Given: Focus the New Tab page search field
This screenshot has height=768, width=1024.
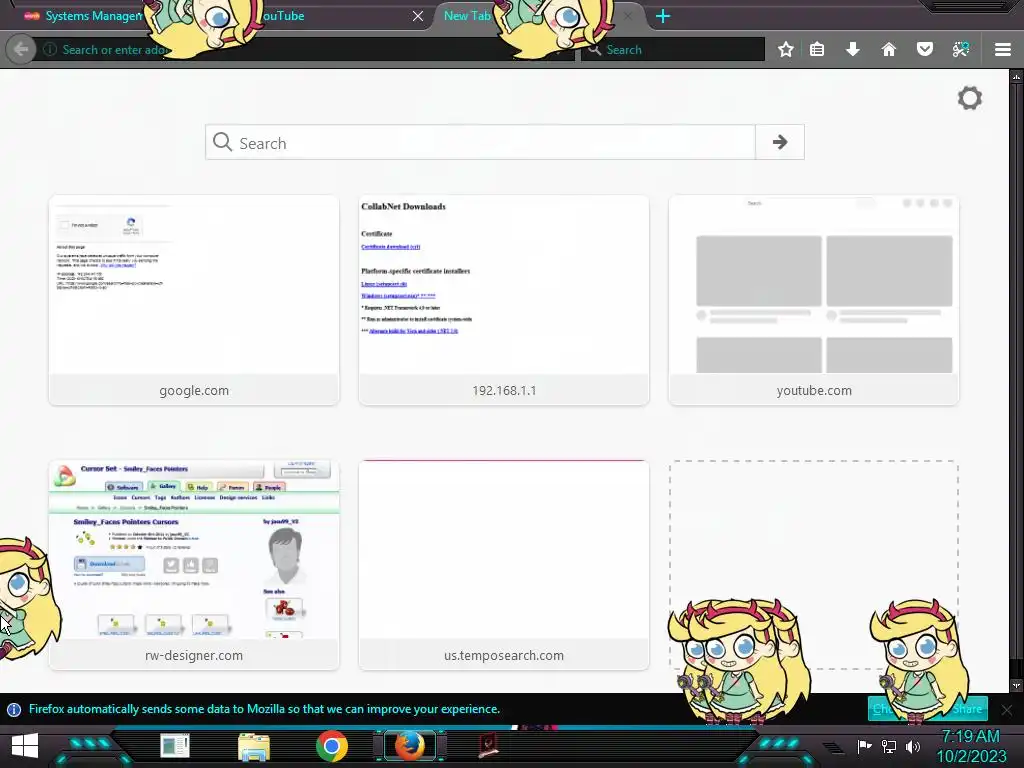Looking at the screenshot, I should coord(480,142).
